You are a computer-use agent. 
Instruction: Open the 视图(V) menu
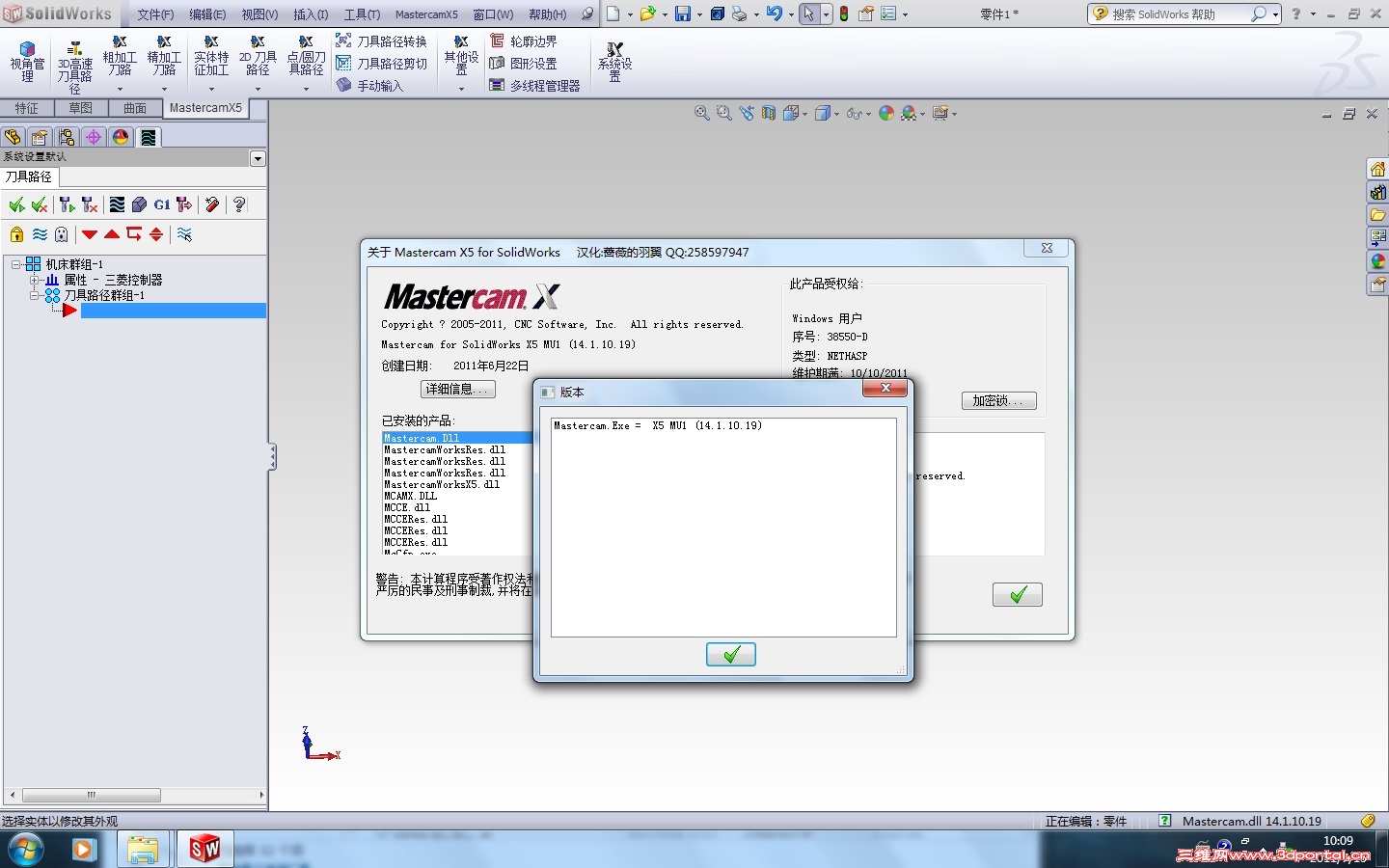tap(259, 14)
